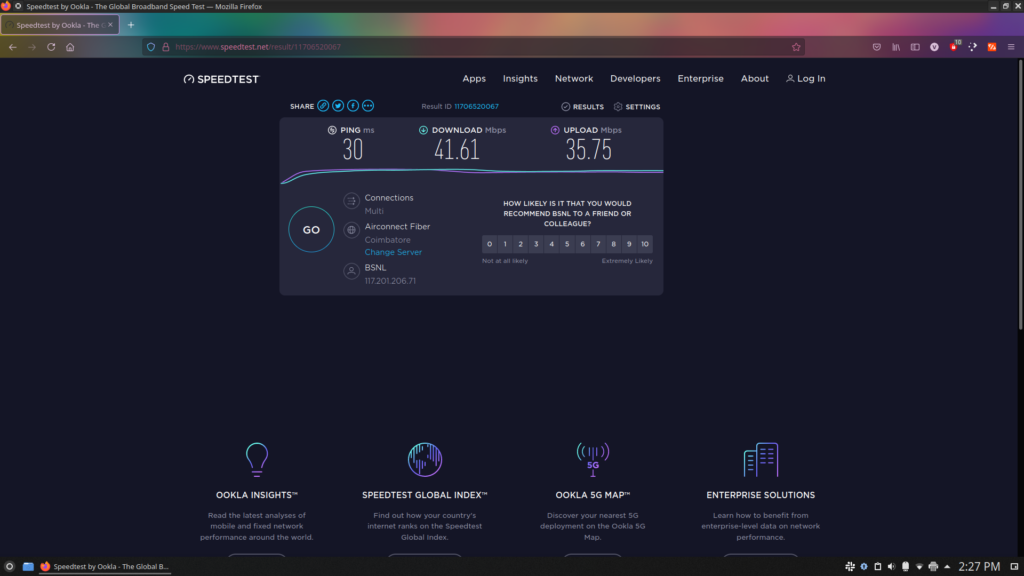Click the page vertical scrollbar
This screenshot has width=1024, height=576.
(x=1020, y=196)
